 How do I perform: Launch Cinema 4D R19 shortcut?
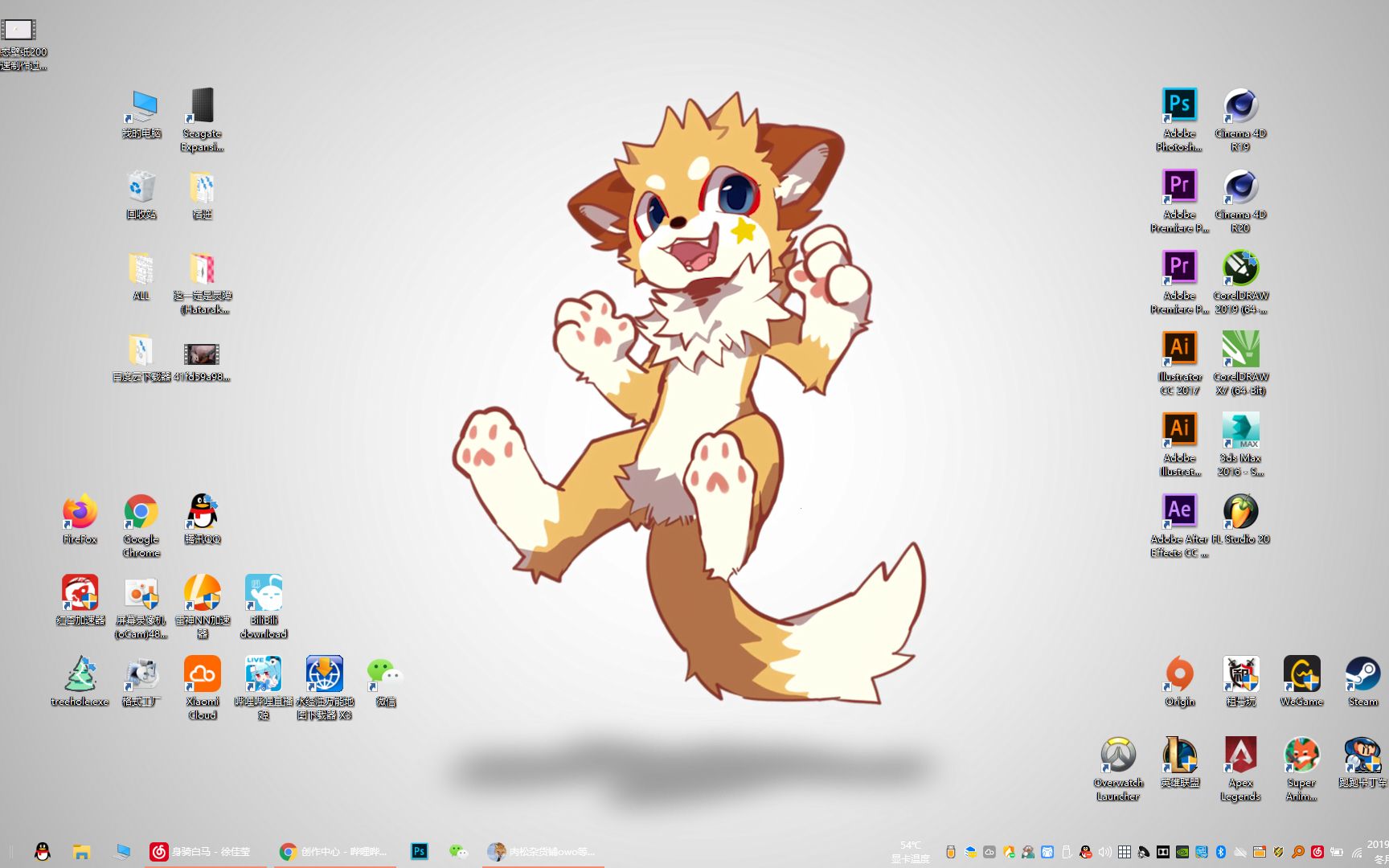pyautogui.click(x=1240, y=120)
